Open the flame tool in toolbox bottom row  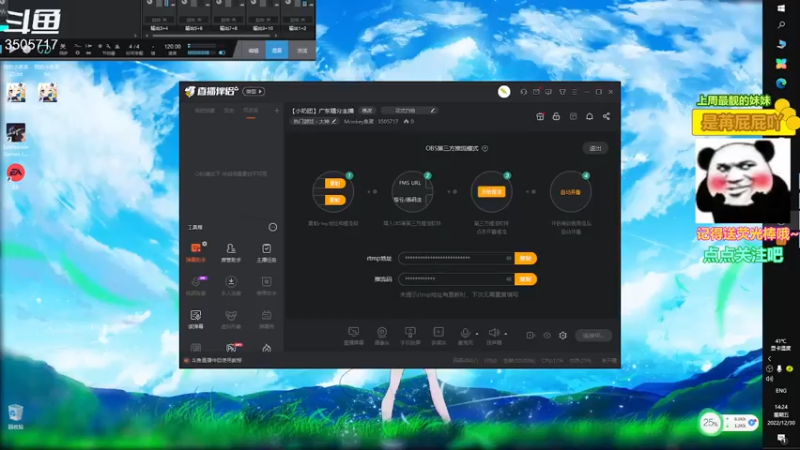266,348
